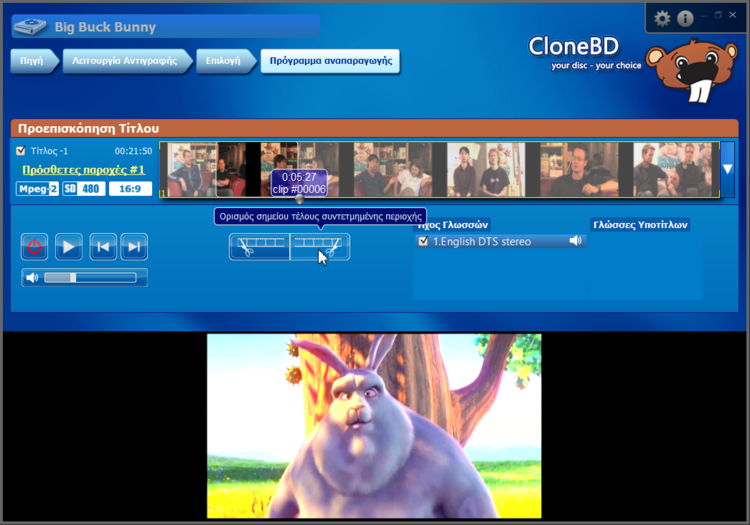Stop playback with the red power button
The height and width of the screenshot is (525, 750).
click(x=34, y=247)
